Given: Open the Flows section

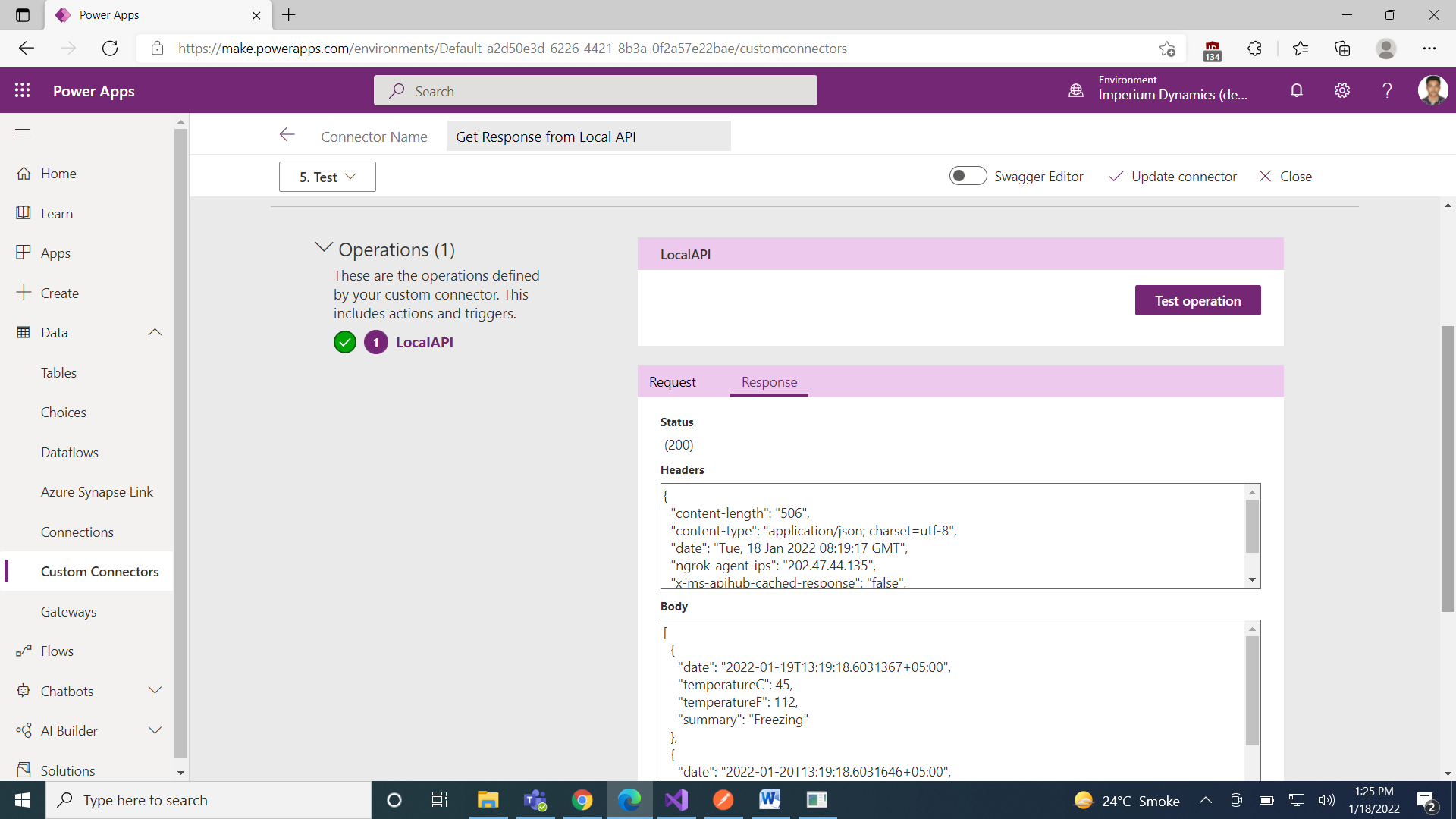Looking at the screenshot, I should coord(57,651).
